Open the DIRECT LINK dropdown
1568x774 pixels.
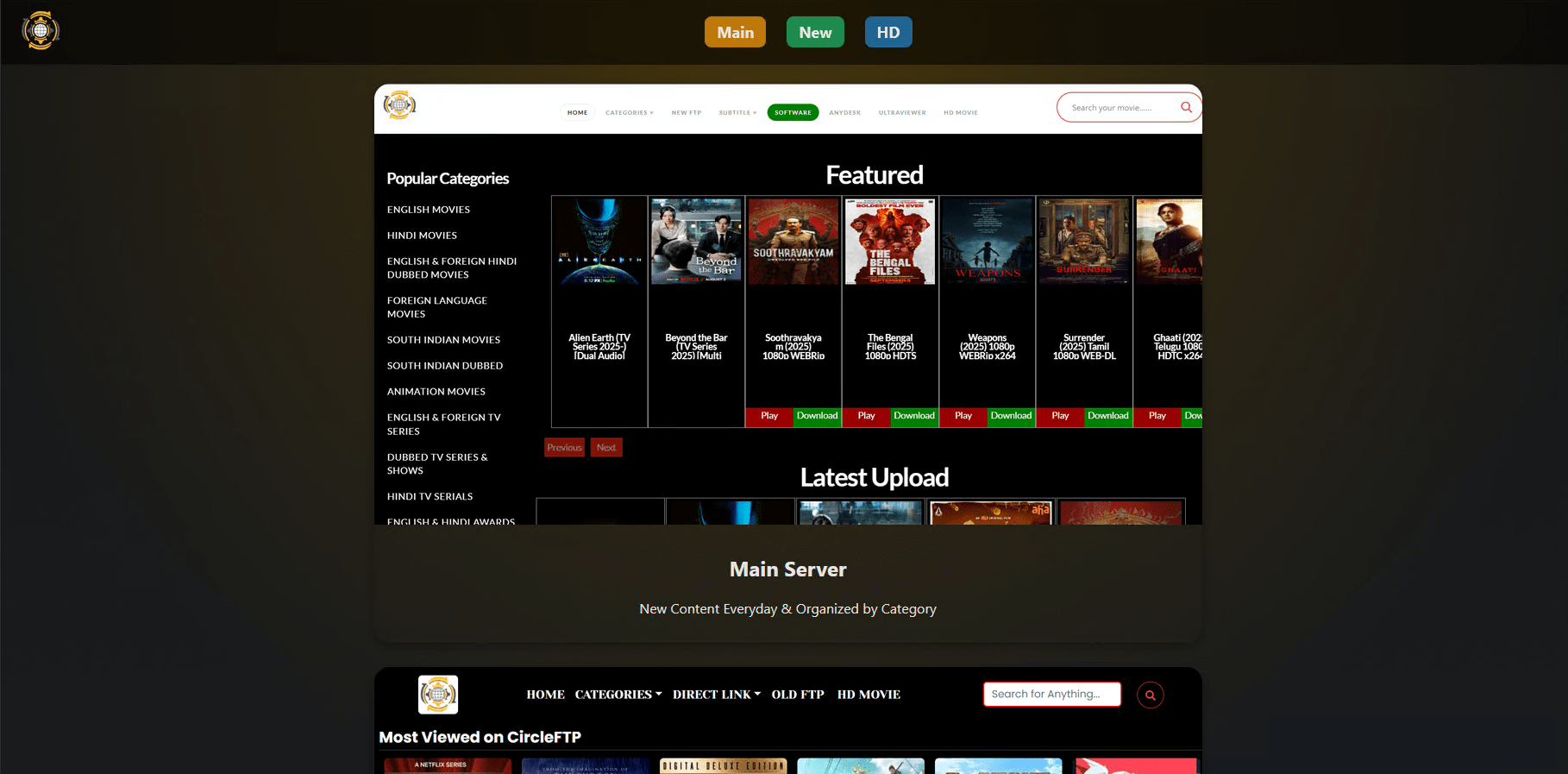point(716,695)
